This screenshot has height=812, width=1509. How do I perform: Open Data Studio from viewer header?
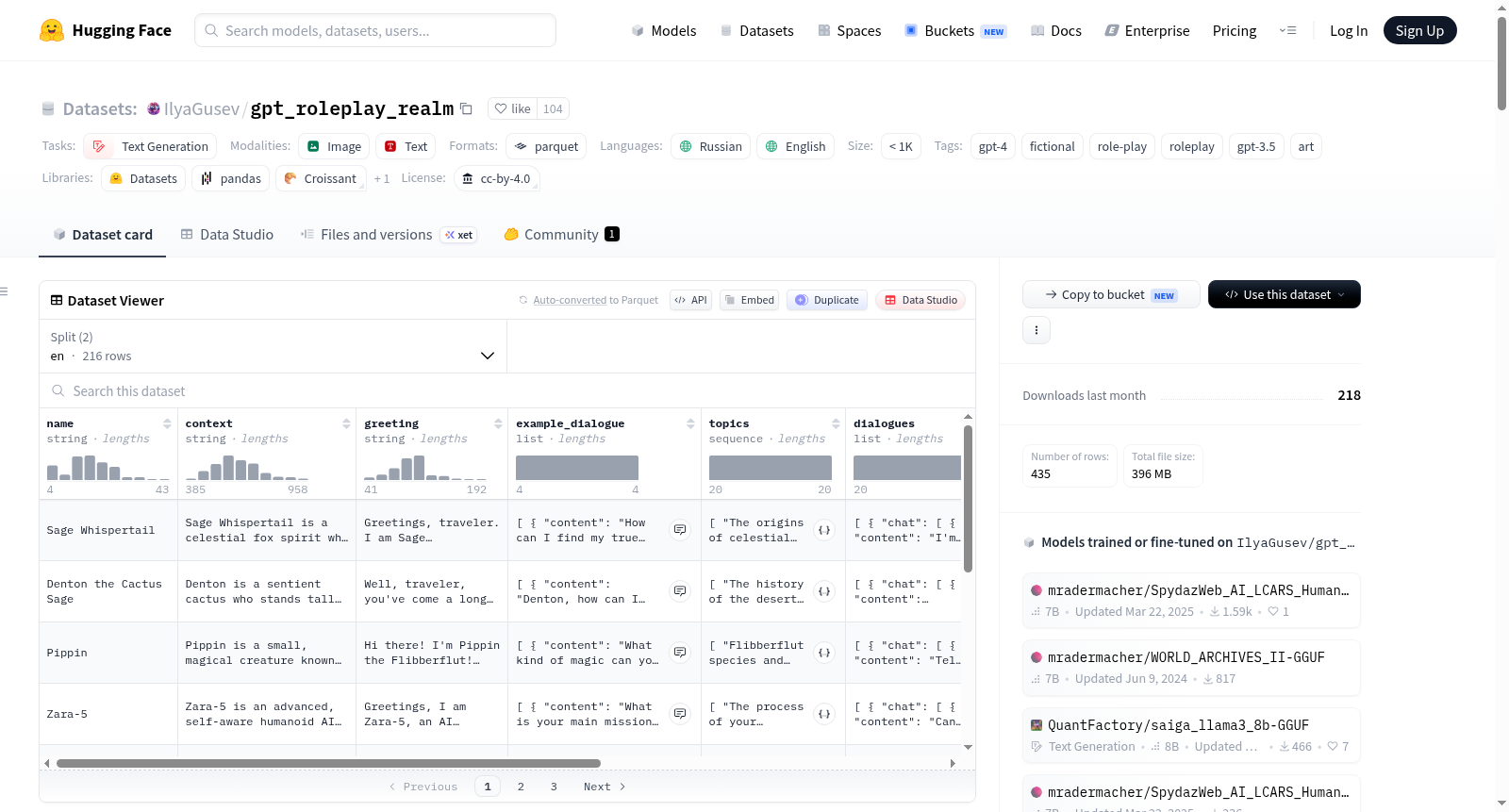pos(920,300)
